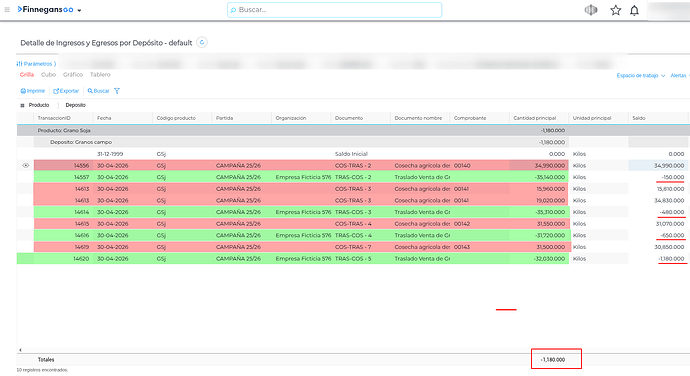This screenshot has width=690, height=376.
Task: Select transaction ID 14614 cell
Action: (x=63, y=212)
